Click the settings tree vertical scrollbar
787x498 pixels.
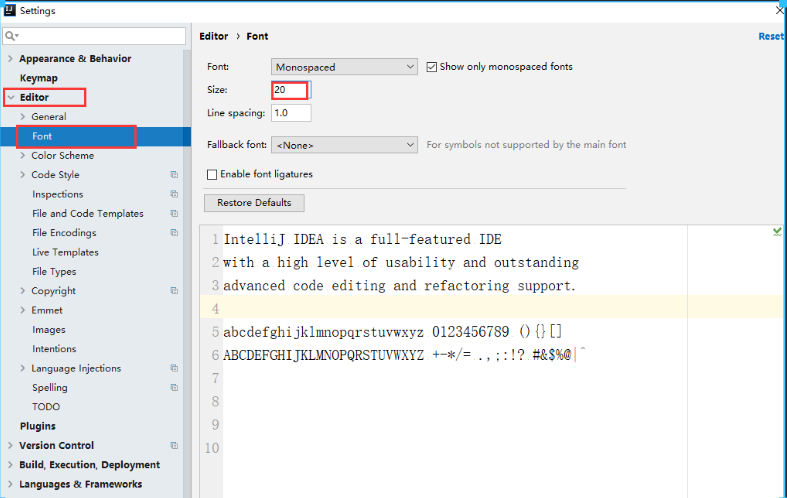pyautogui.click(x=187, y=274)
